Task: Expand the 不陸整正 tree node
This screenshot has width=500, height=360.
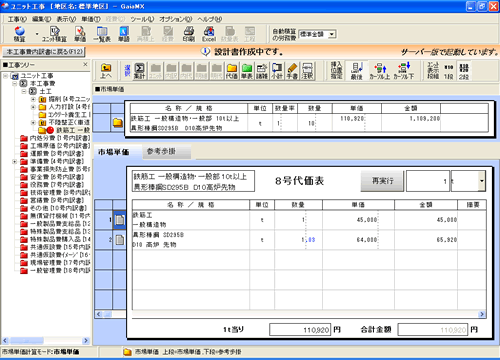Action: point(33,122)
